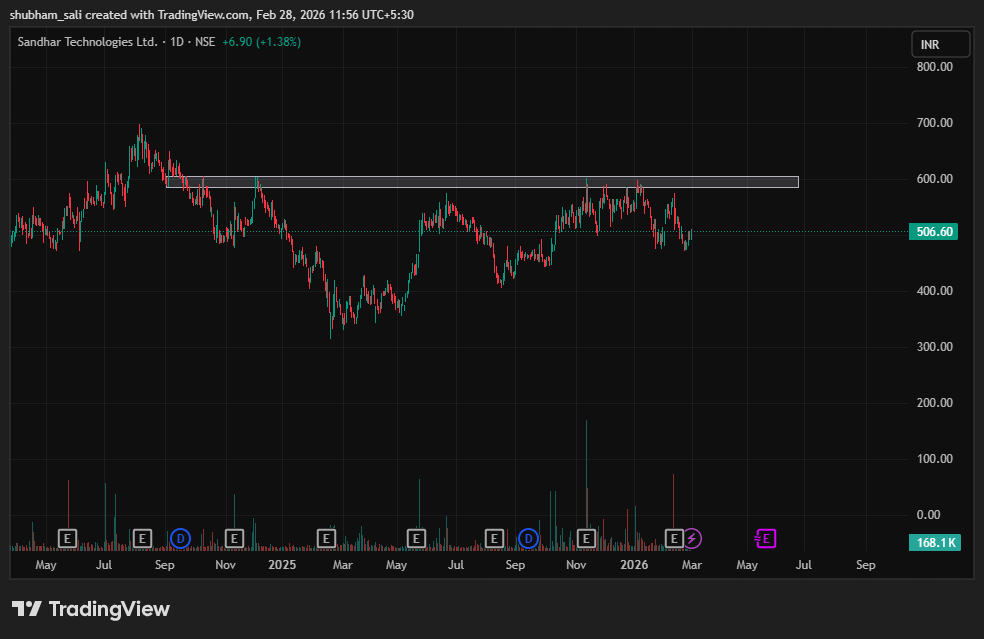Click the earnings E marker between Jul and Sep 2025
This screenshot has height=639, width=984.
[495, 539]
